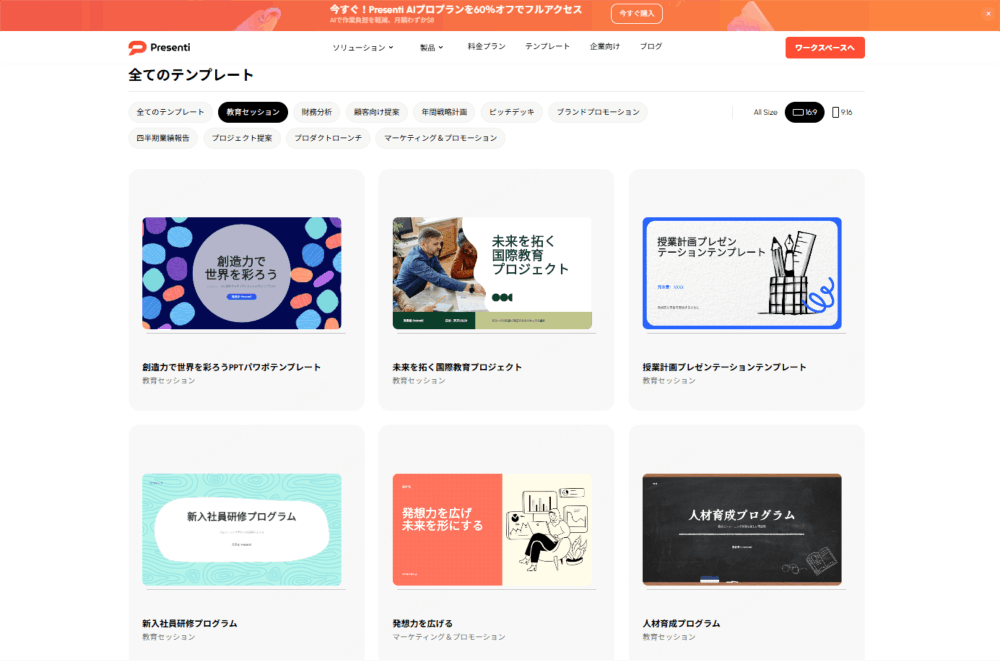Click the Presenti logo icon
Viewport: 1000px width, 661px height.
(137, 47)
